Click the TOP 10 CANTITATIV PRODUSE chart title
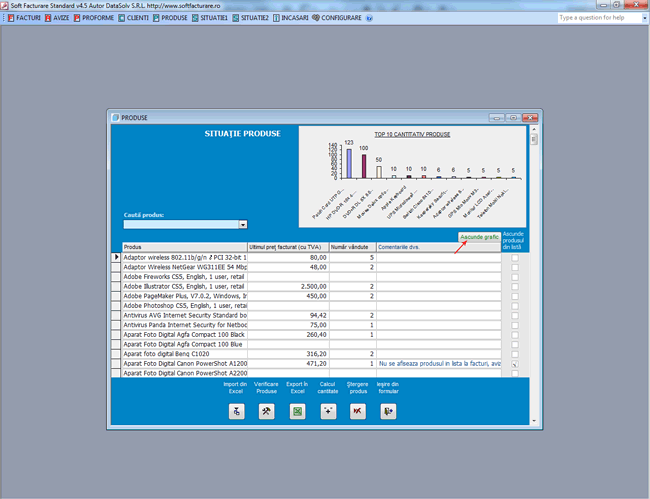 [412, 135]
